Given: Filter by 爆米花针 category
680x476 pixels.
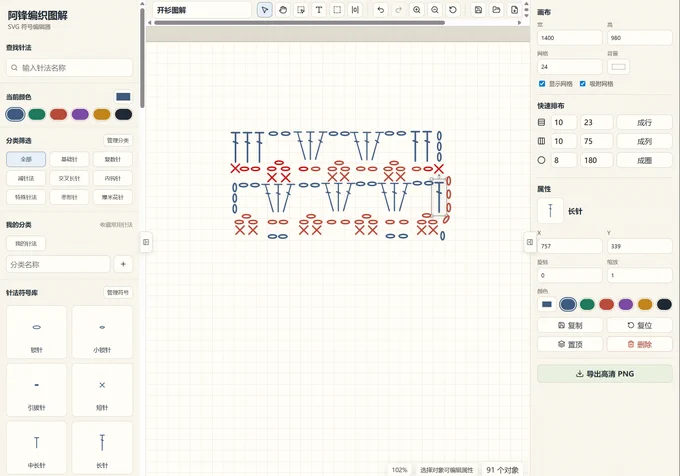Looking at the screenshot, I should coord(113,197).
